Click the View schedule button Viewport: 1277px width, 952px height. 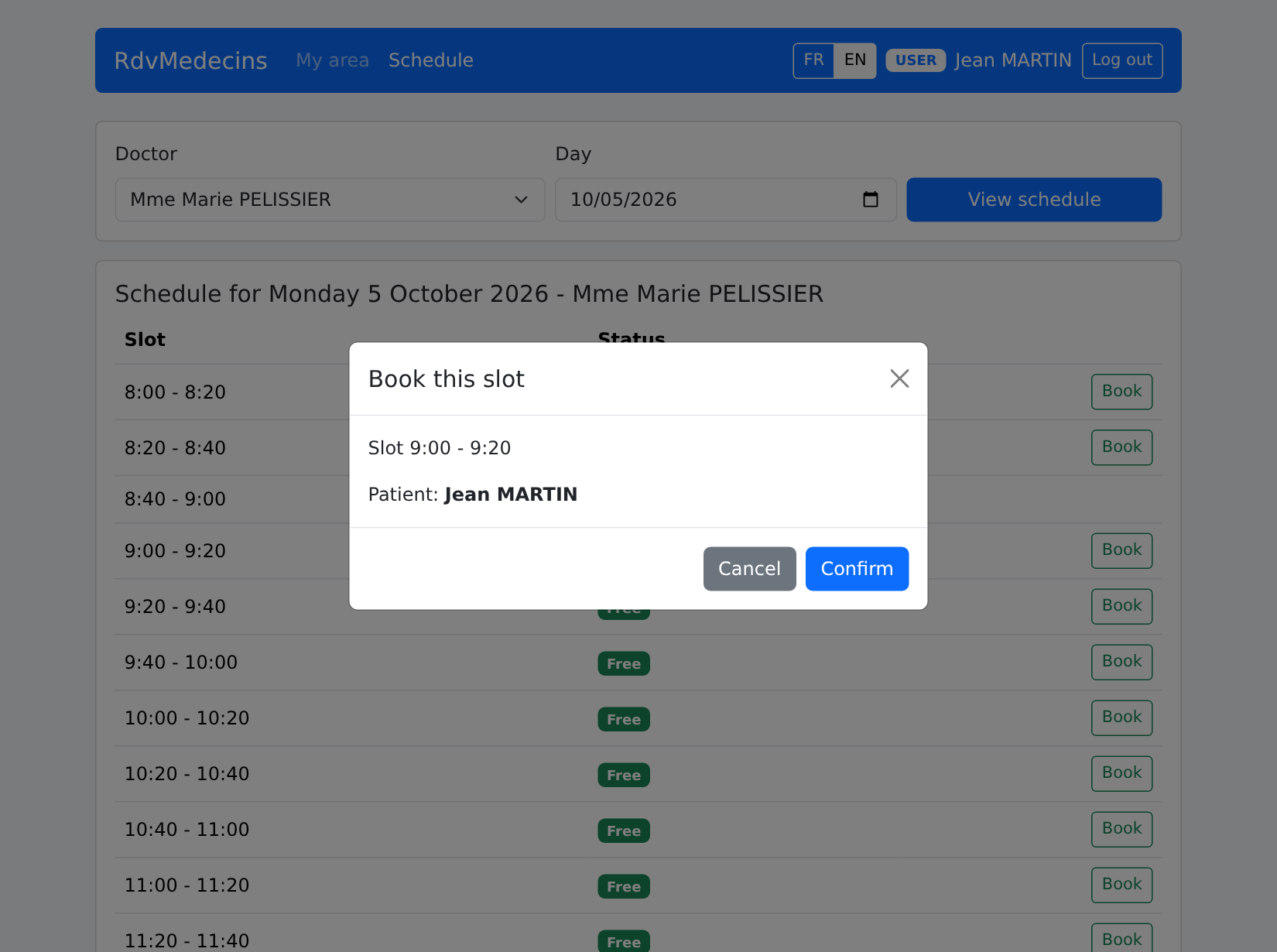pos(1034,200)
